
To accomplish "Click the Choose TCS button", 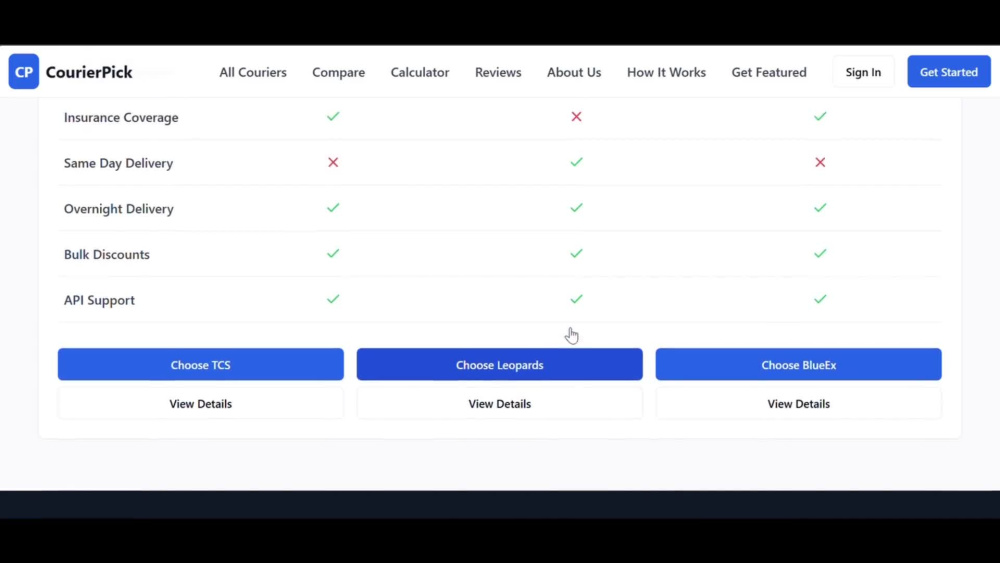I will (x=200, y=365).
